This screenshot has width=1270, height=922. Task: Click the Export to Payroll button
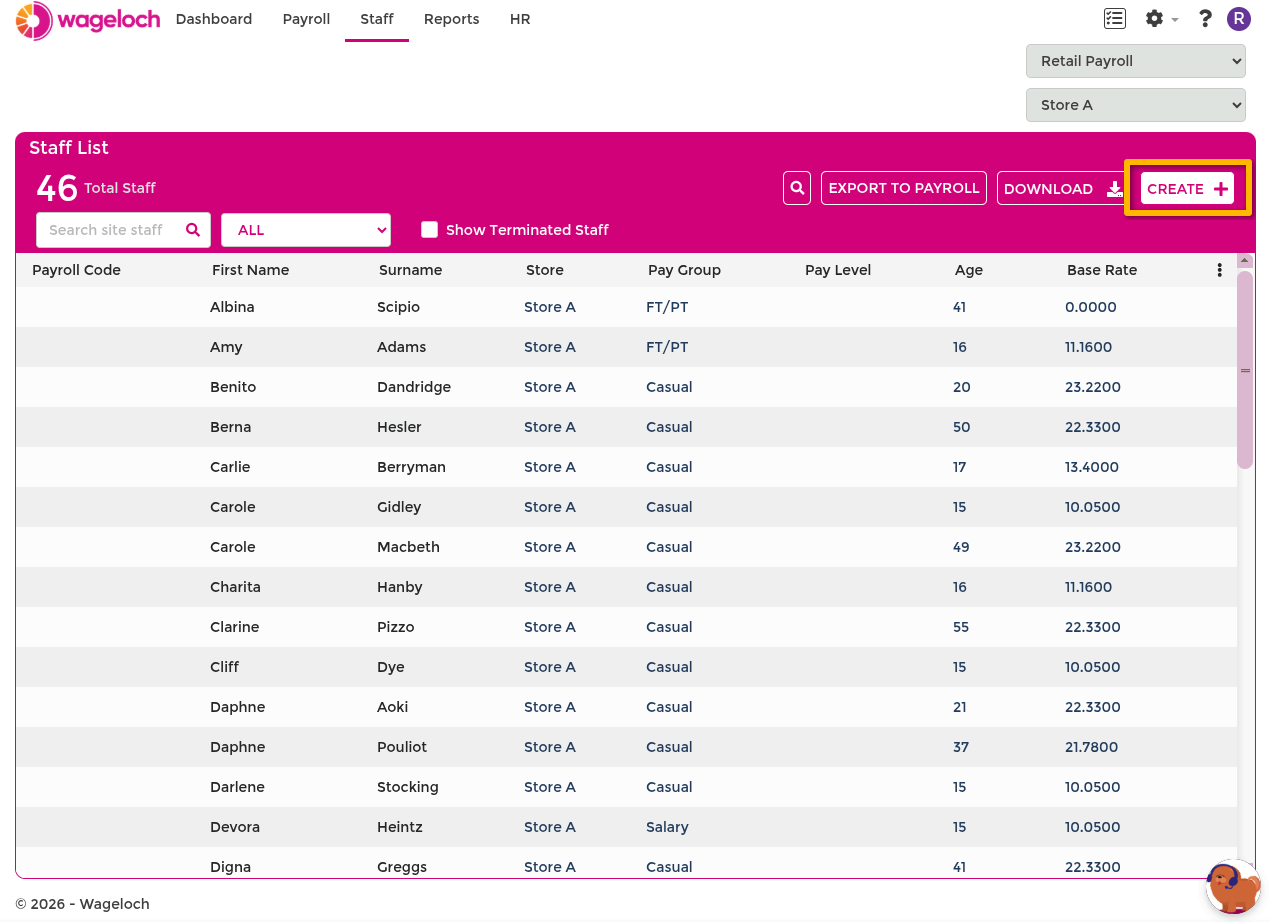904,188
